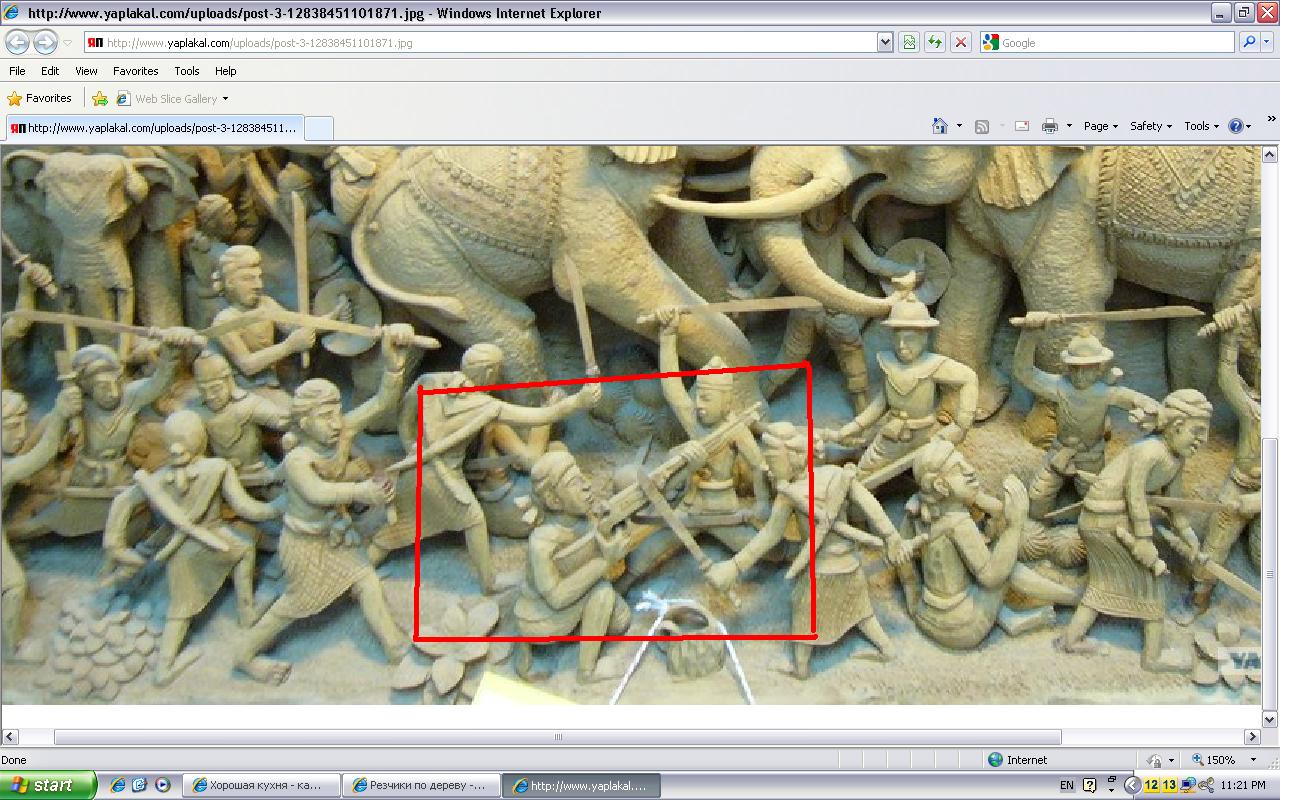
Task: Switch to the http://www.yaplakal taskbar window
Action: 580,786
